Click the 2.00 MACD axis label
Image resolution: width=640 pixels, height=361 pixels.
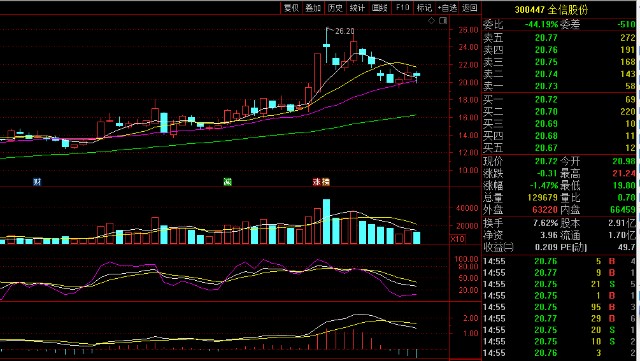471,318
